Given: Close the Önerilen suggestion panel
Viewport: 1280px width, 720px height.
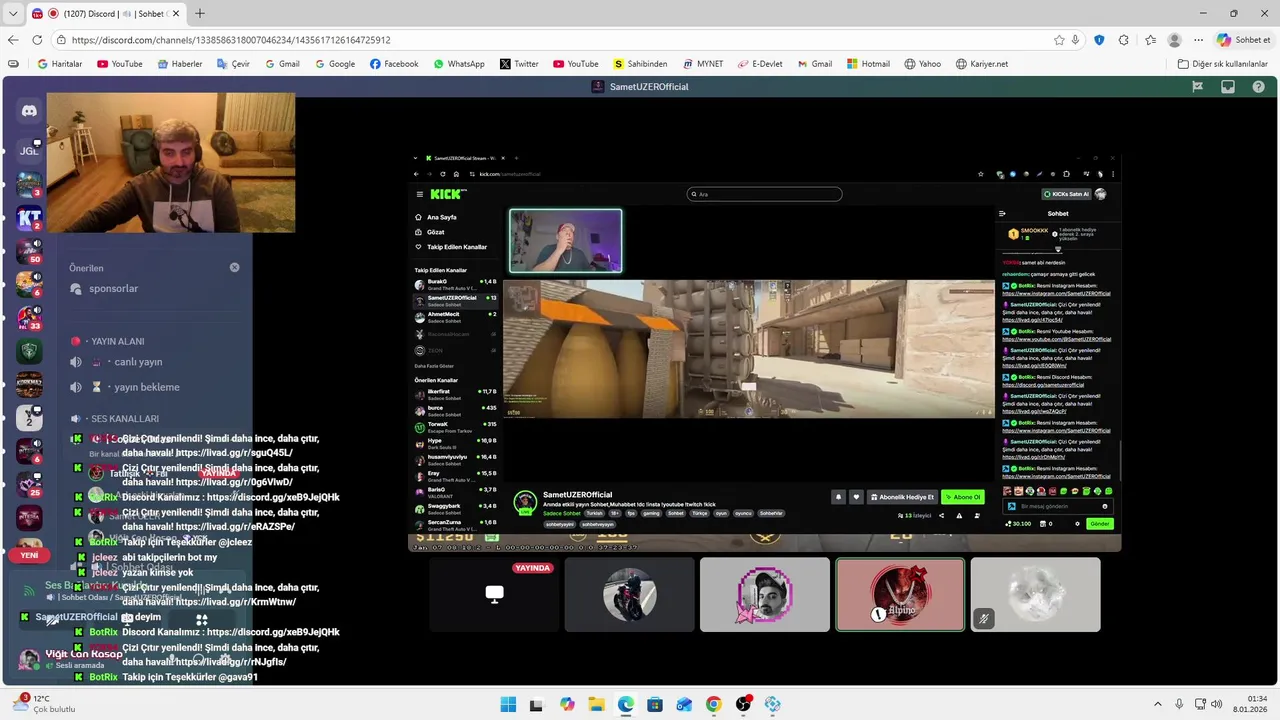Looking at the screenshot, I should [234, 268].
